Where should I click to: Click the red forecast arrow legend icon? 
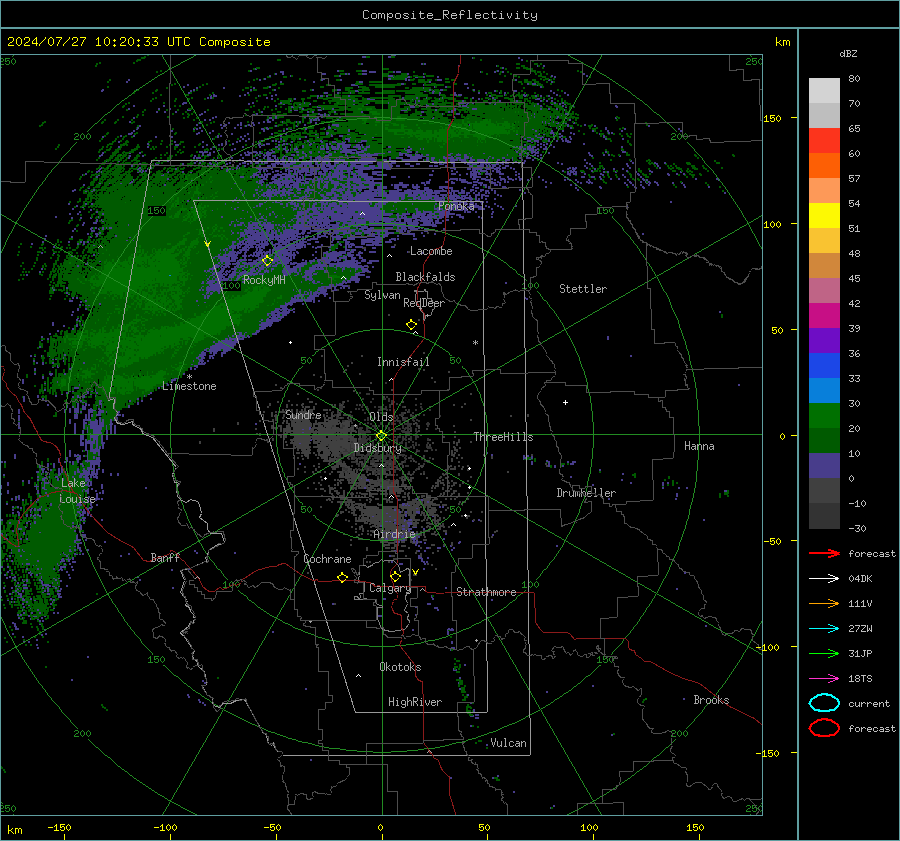tap(824, 553)
